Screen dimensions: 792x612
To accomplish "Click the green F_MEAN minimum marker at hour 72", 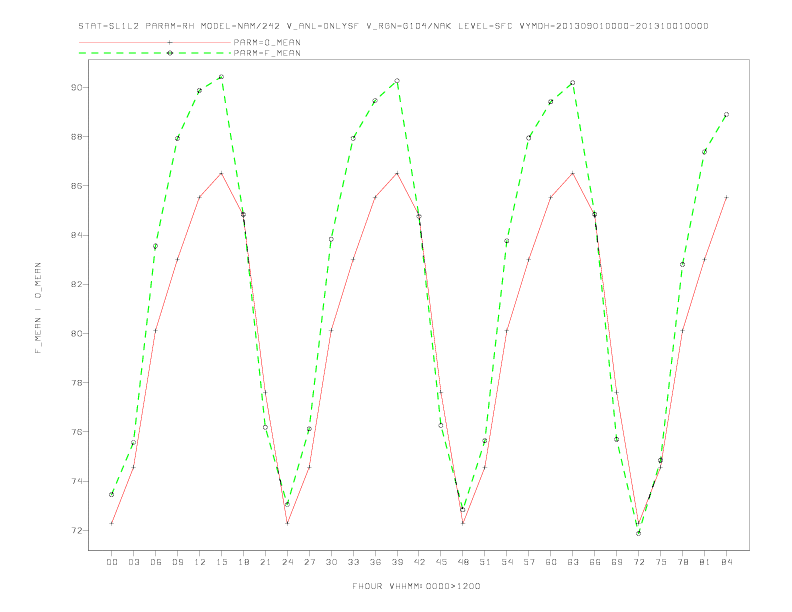I will pyautogui.click(x=638, y=533).
